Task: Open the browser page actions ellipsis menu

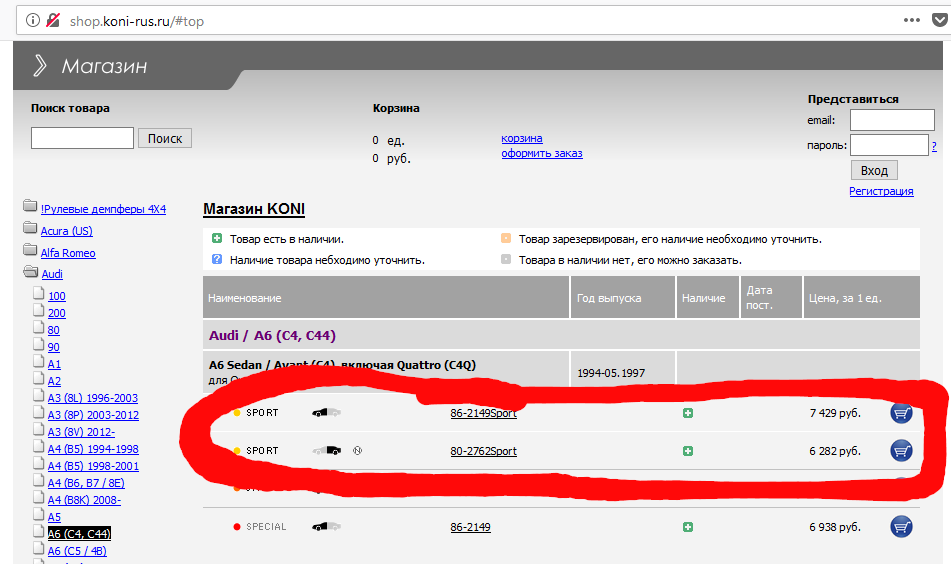Action: click(912, 20)
